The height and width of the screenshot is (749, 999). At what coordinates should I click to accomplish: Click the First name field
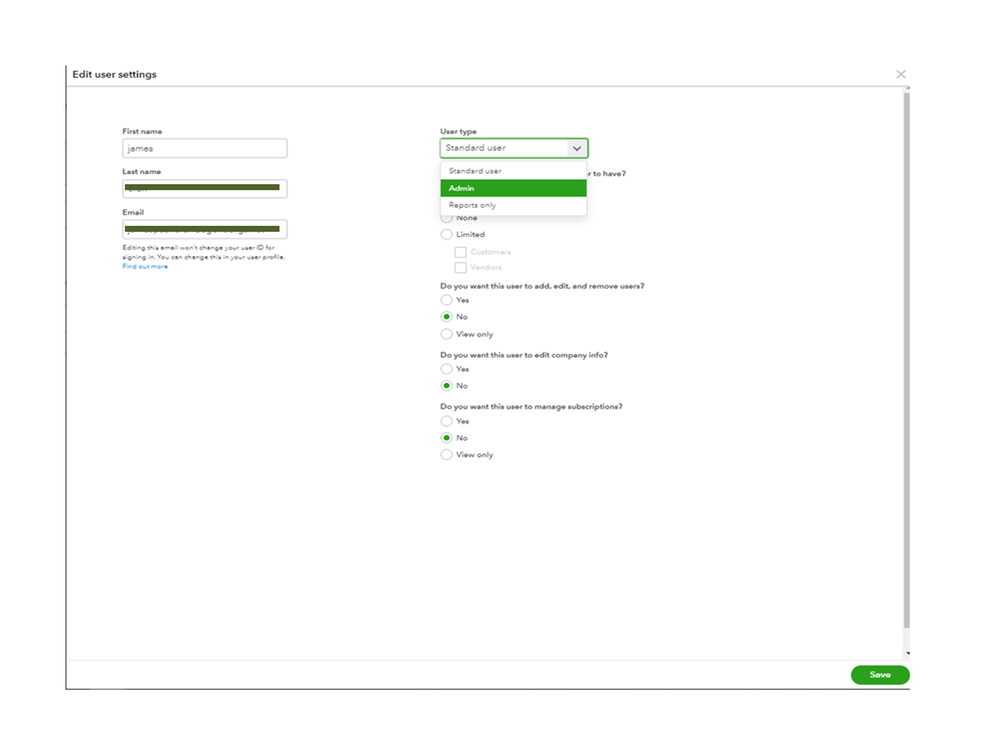pos(205,148)
